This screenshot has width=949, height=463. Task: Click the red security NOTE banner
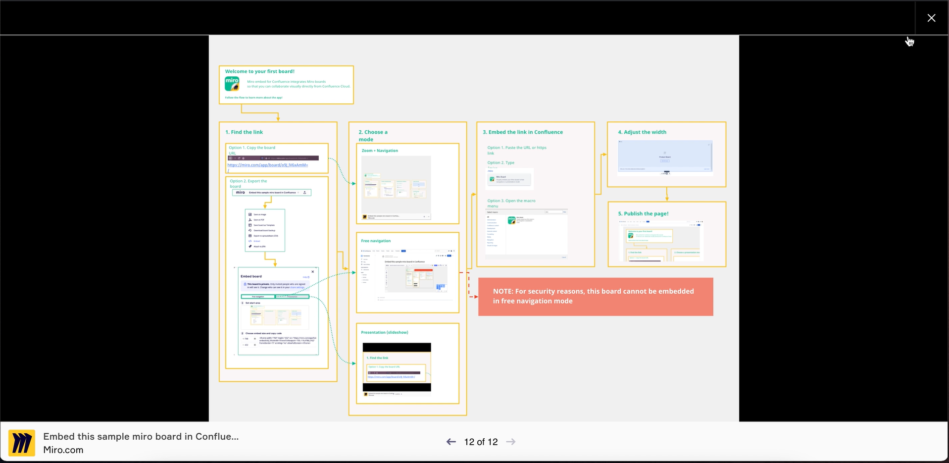point(596,297)
